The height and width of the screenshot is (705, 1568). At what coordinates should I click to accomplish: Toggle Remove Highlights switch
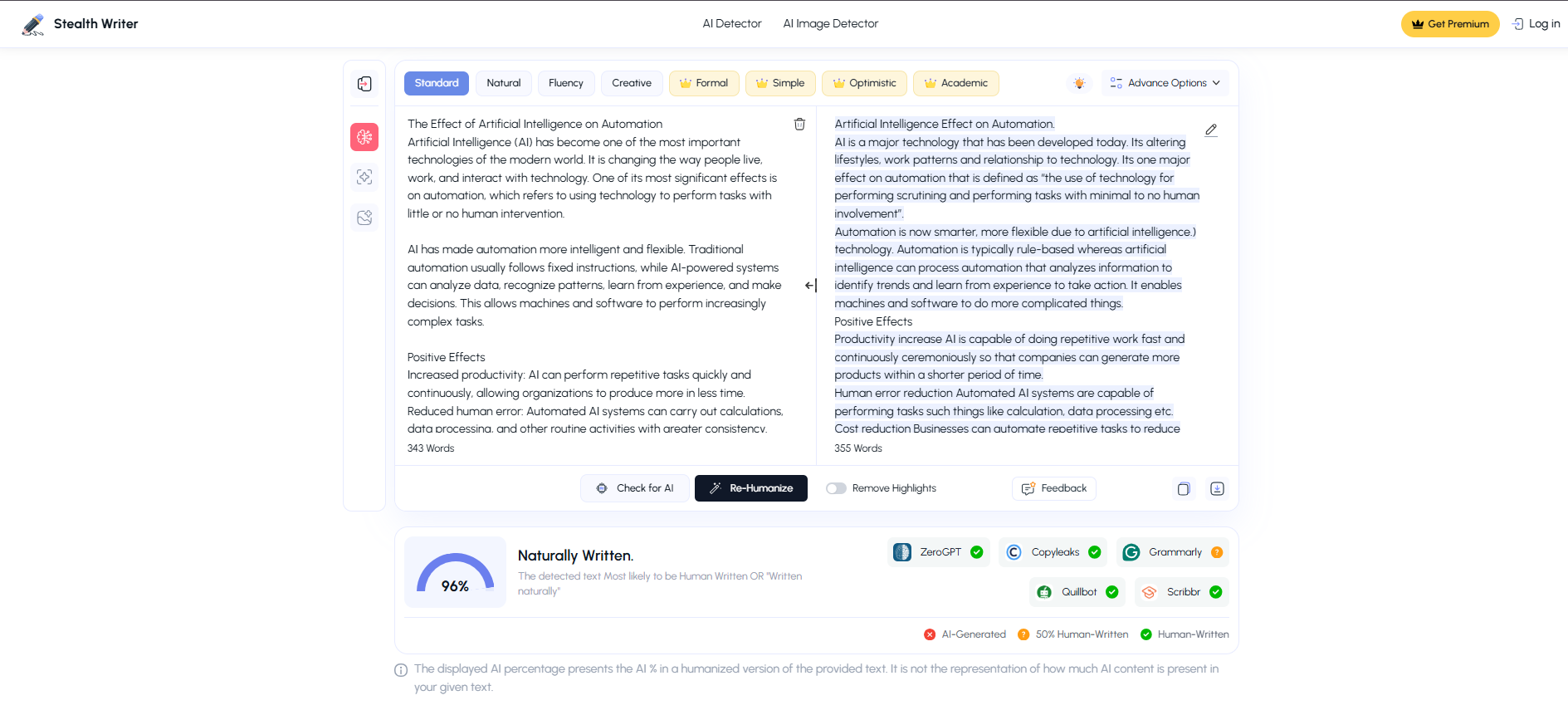coord(836,488)
